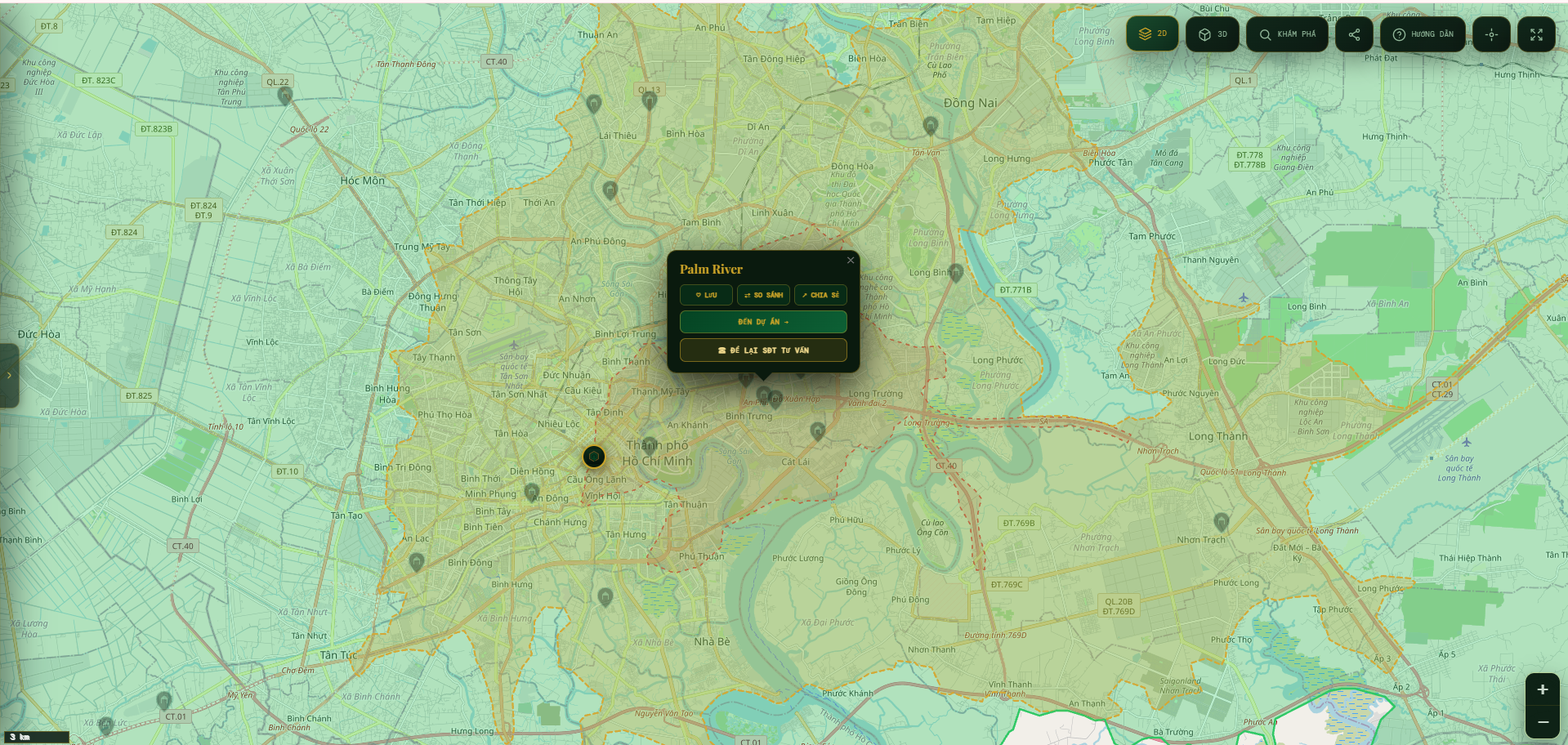The height and width of the screenshot is (745, 1568).
Task: Select the map pin above Lái Thiêu
Action: (594, 104)
